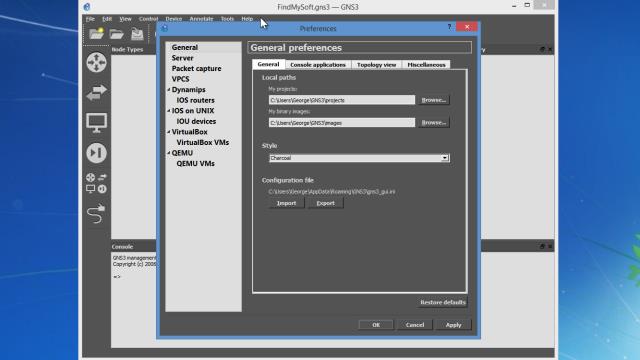Click the New project toolbar icon

coord(97,34)
